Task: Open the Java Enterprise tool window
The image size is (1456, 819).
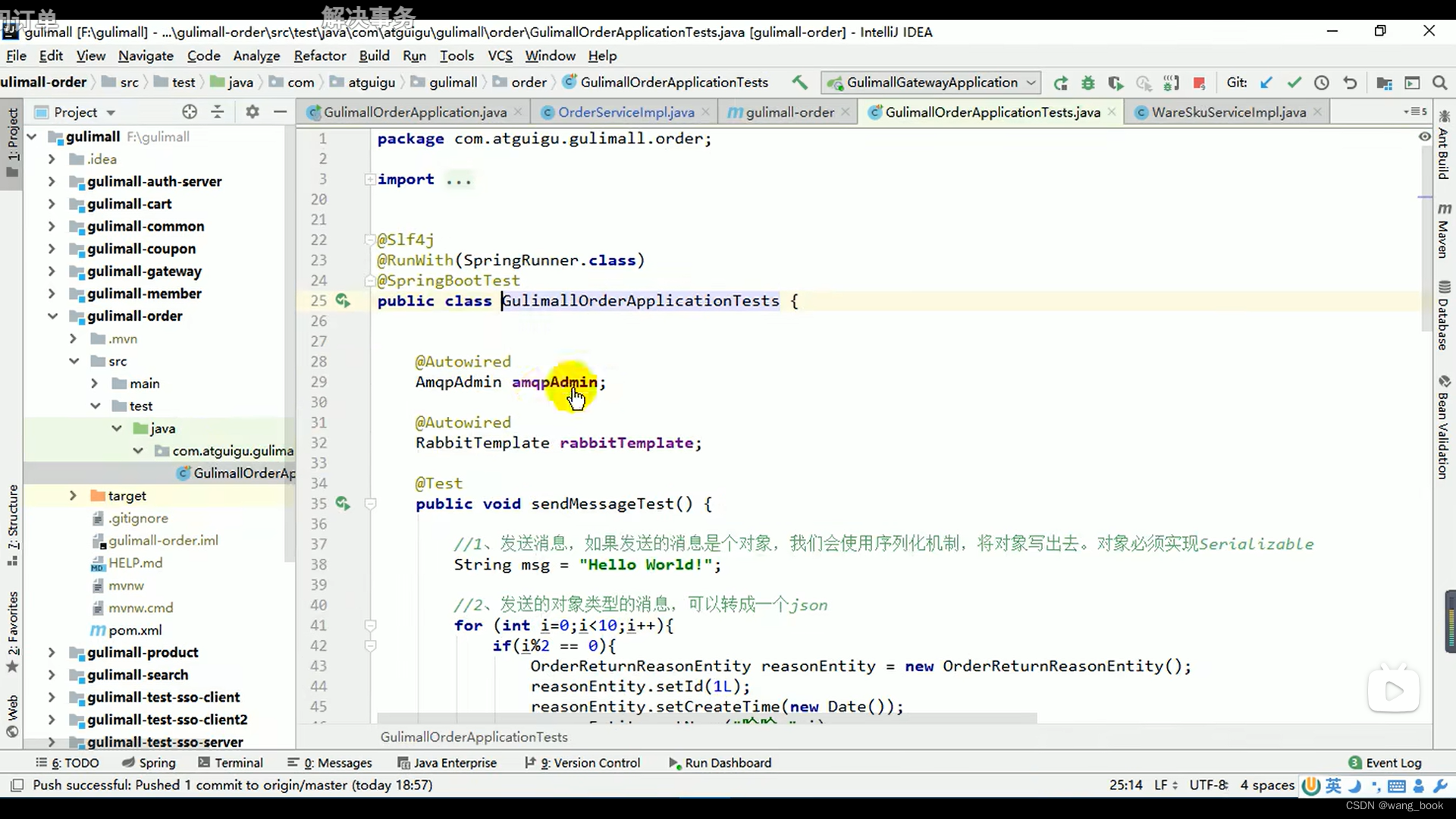Action: 447,763
